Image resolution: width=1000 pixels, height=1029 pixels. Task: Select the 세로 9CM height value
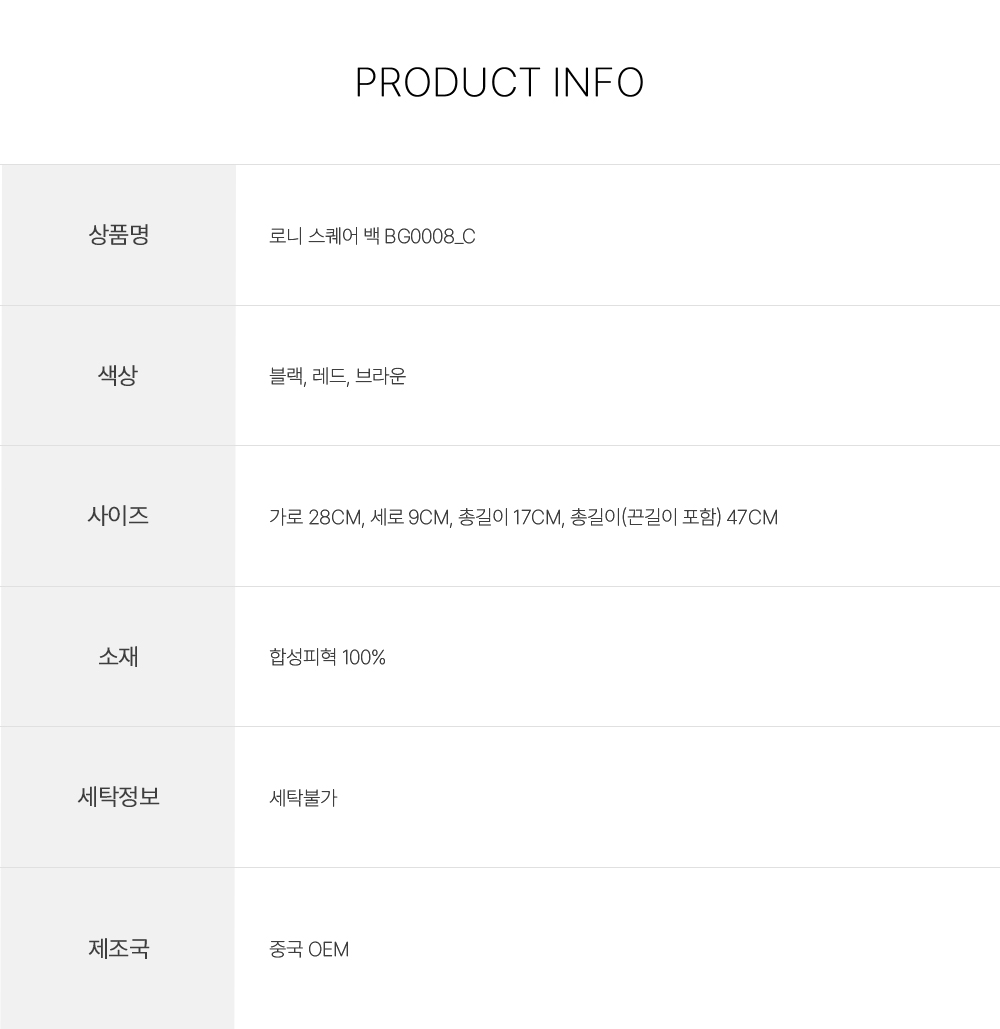pyautogui.click(x=410, y=518)
